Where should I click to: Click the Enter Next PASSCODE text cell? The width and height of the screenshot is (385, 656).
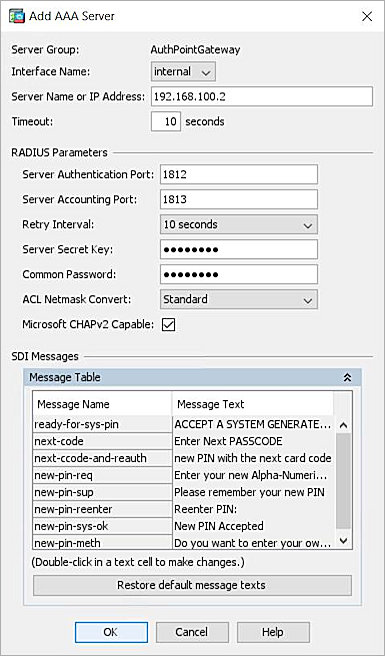[254, 441]
